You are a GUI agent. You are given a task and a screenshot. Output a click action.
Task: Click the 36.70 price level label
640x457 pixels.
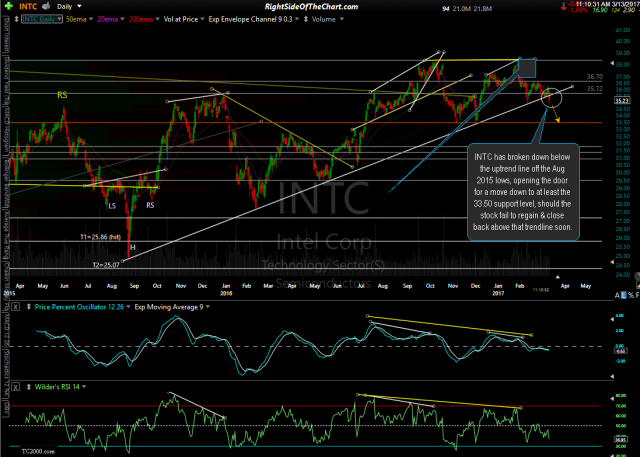[594, 77]
